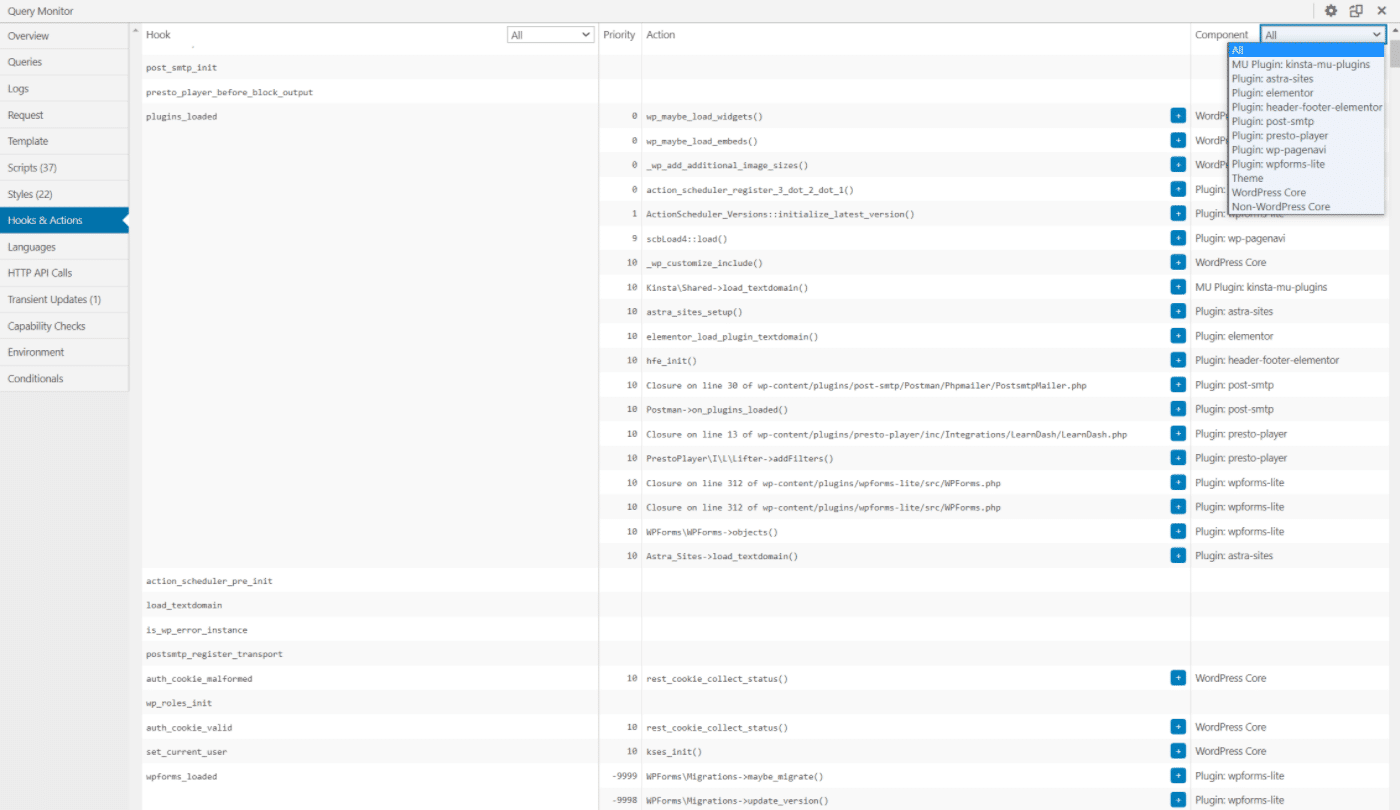Click plus icon next to hfe_init()
The width and height of the screenshot is (1400, 810).
click(x=1178, y=359)
